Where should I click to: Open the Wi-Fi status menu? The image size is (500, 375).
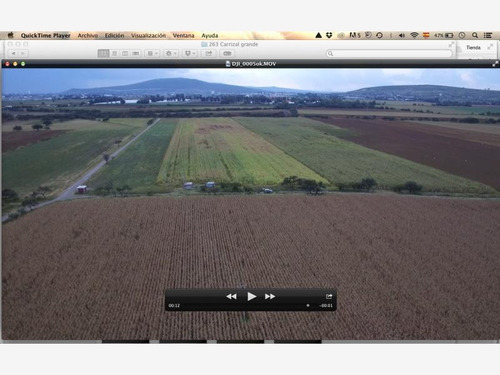[414, 35]
